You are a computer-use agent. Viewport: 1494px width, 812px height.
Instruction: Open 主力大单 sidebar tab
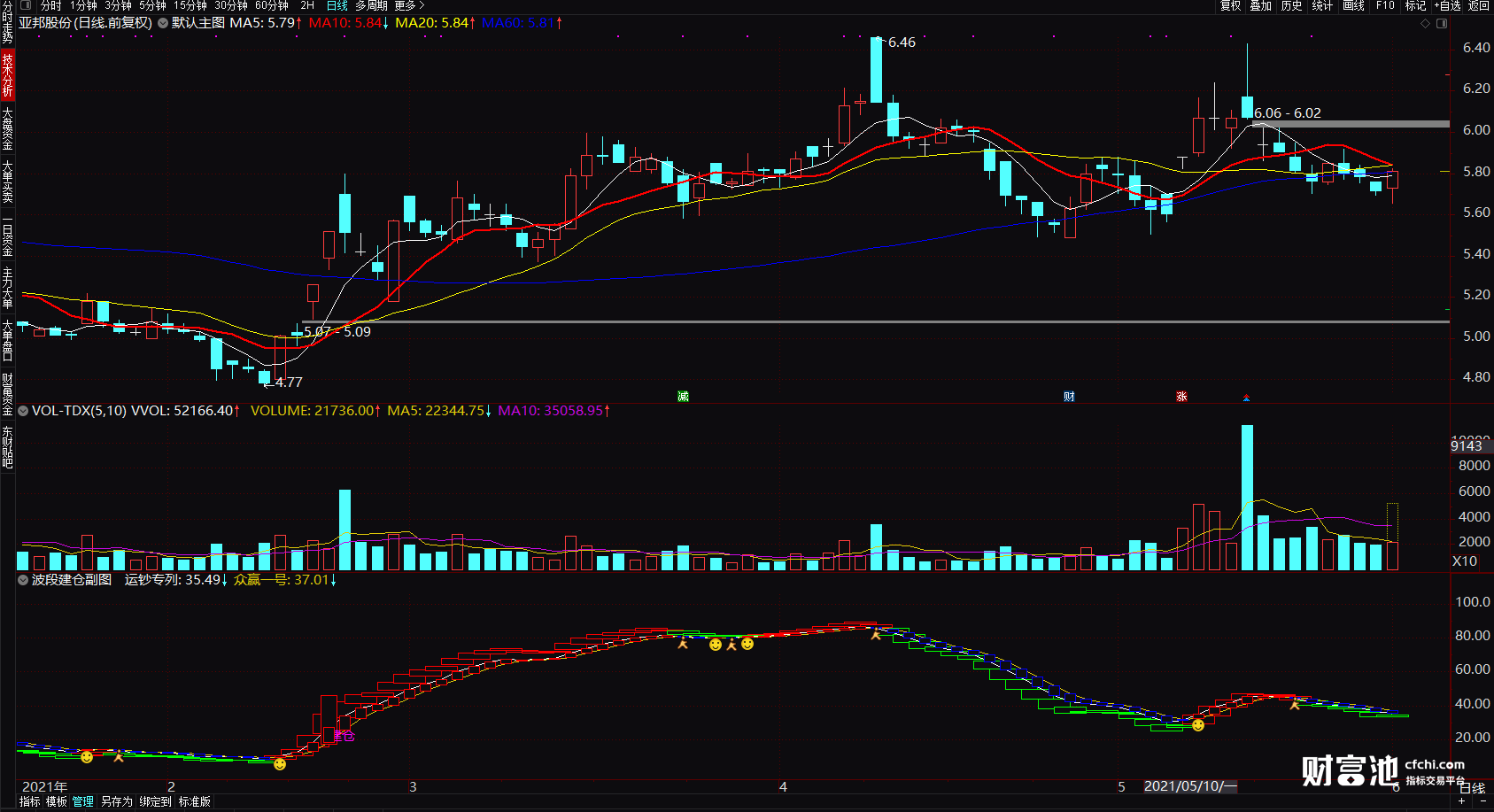pos(7,288)
